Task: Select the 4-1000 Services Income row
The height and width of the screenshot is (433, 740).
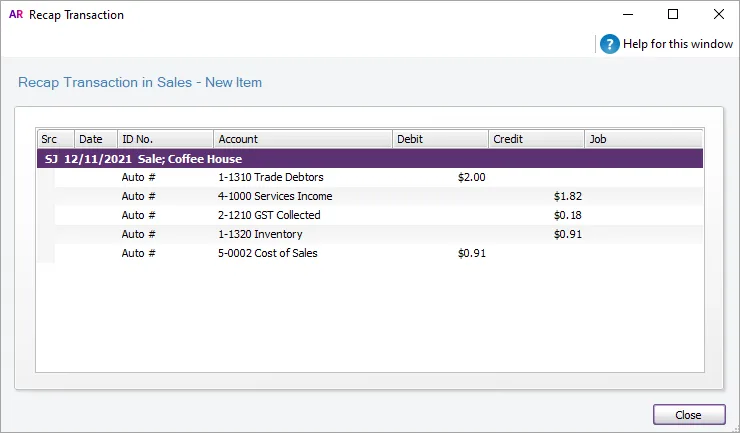Action: [275, 196]
